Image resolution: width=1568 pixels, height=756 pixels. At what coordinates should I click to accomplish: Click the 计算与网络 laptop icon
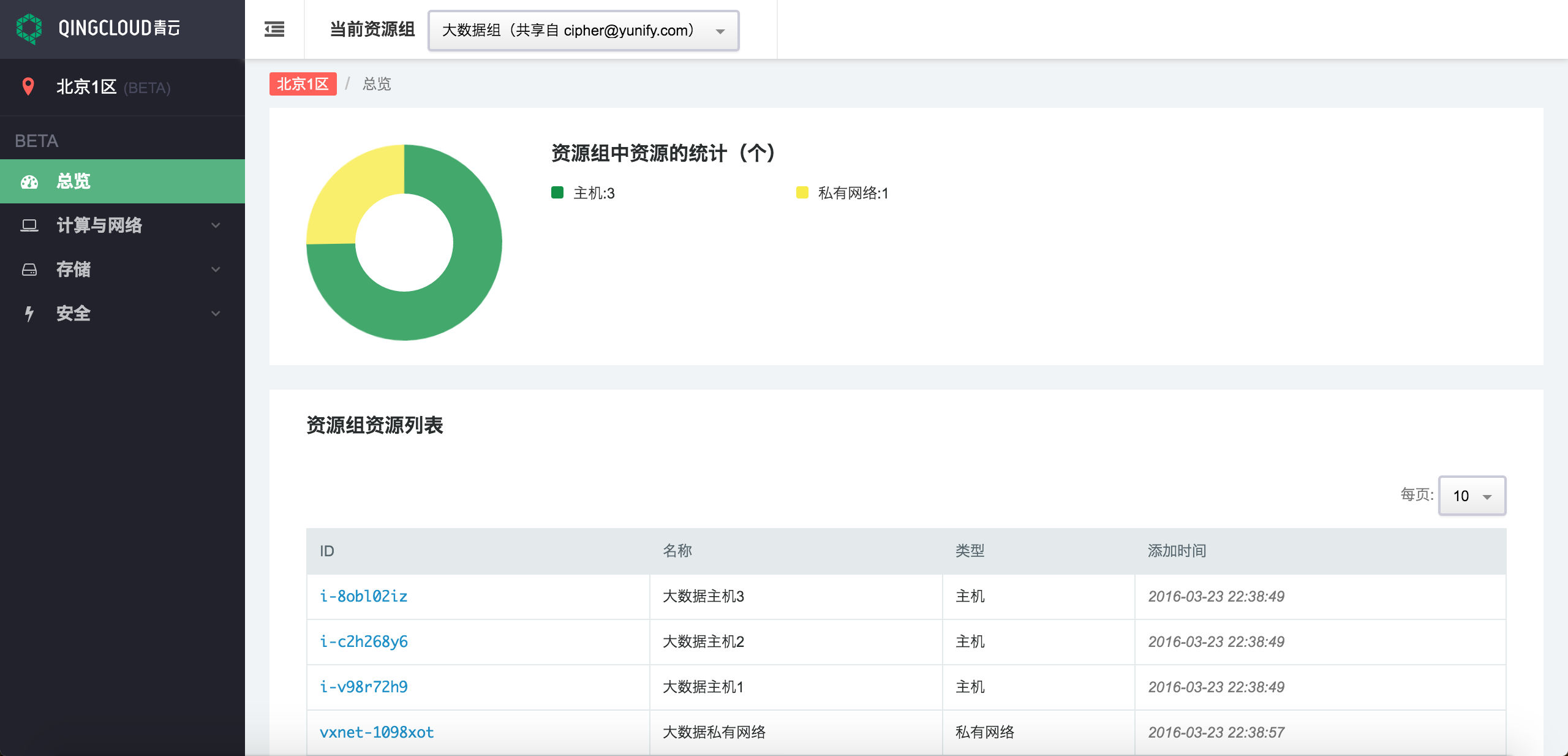click(x=29, y=225)
